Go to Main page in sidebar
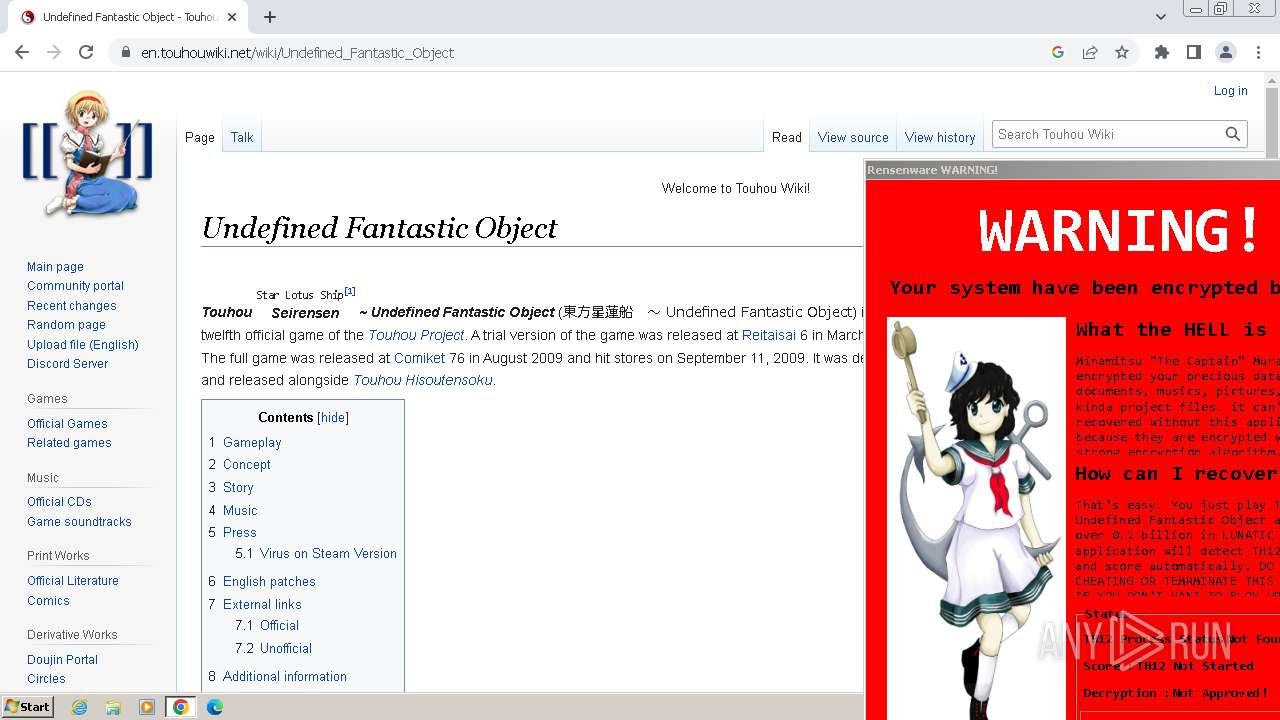Screen dimensions: 1280x720 pyautogui.click(x=55, y=267)
